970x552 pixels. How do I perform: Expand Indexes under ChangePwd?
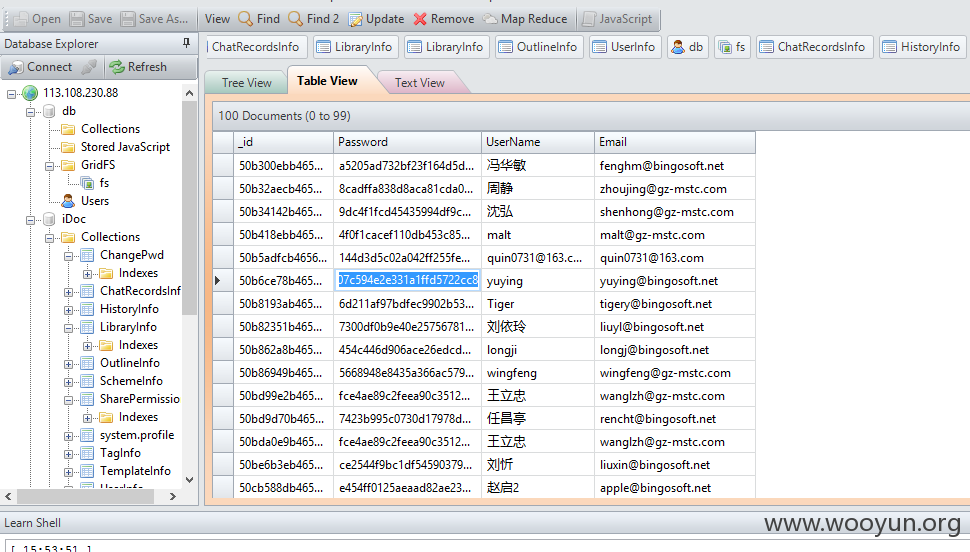click(x=88, y=274)
